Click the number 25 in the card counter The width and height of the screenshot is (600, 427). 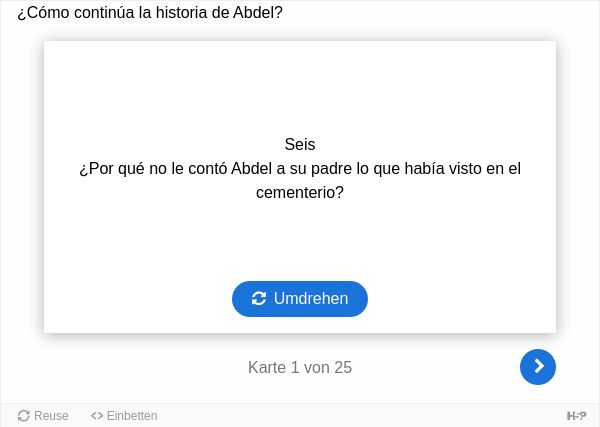tap(343, 367)
